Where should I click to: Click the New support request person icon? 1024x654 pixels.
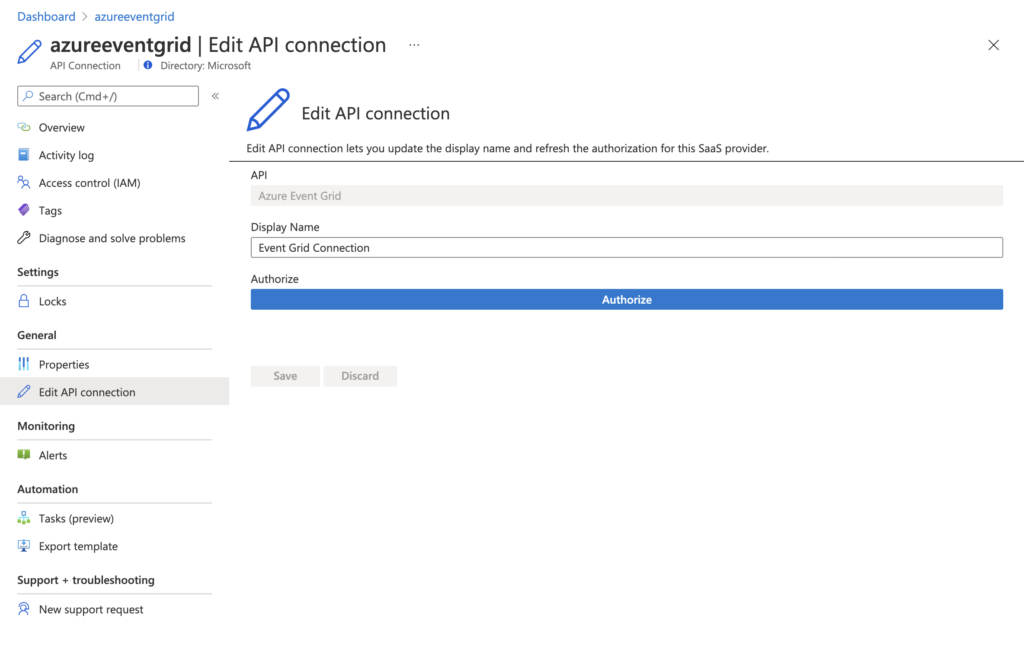(24, 609)
